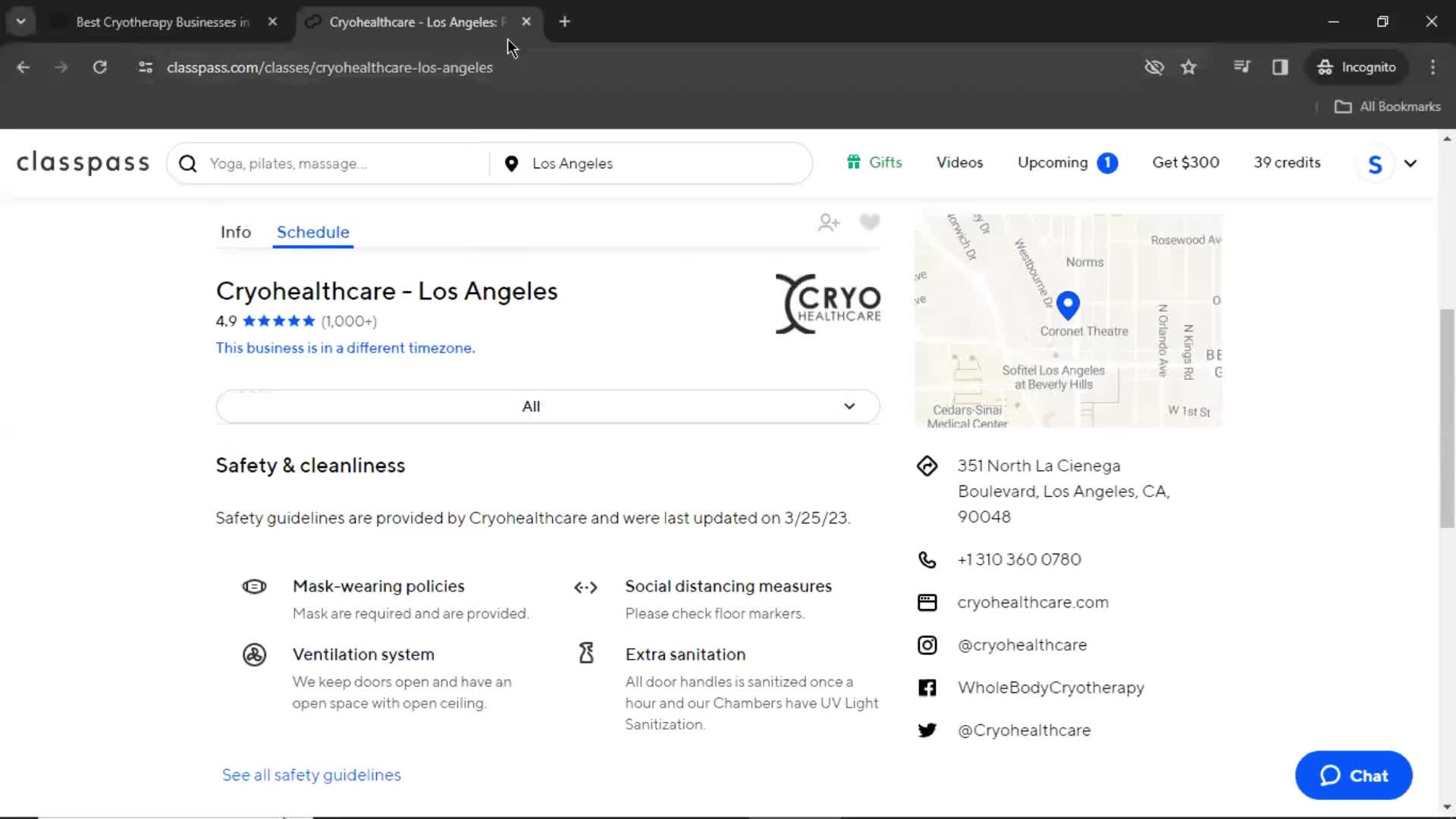Switch to the Info tab
This screenshot has height=819, width=1456.
point(236,232)
